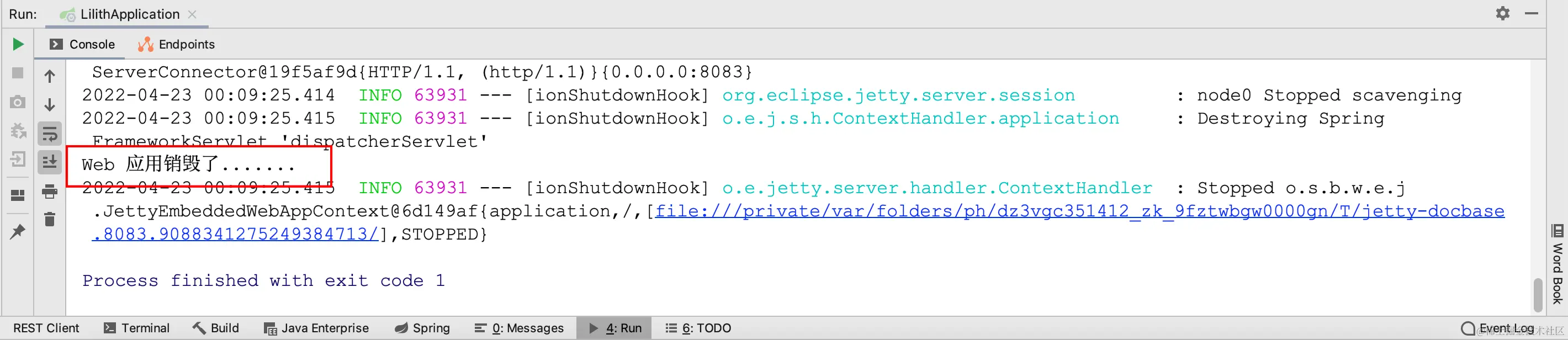Image resolution: width=1568 pixels, height=340 pixels.
Task: Close the LilithApplication run tab
Action: click(x=192, y=14)
